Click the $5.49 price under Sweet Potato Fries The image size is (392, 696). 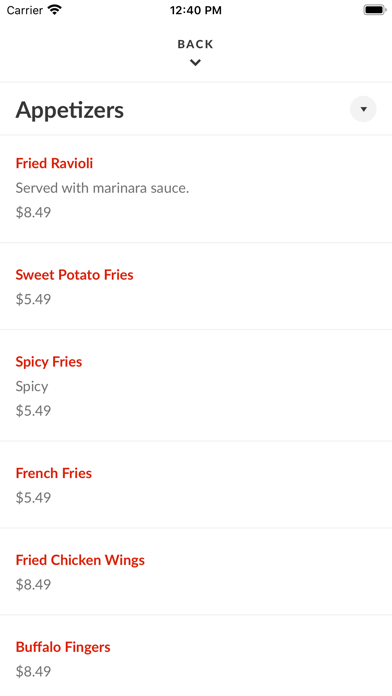[x=33, y=299]
